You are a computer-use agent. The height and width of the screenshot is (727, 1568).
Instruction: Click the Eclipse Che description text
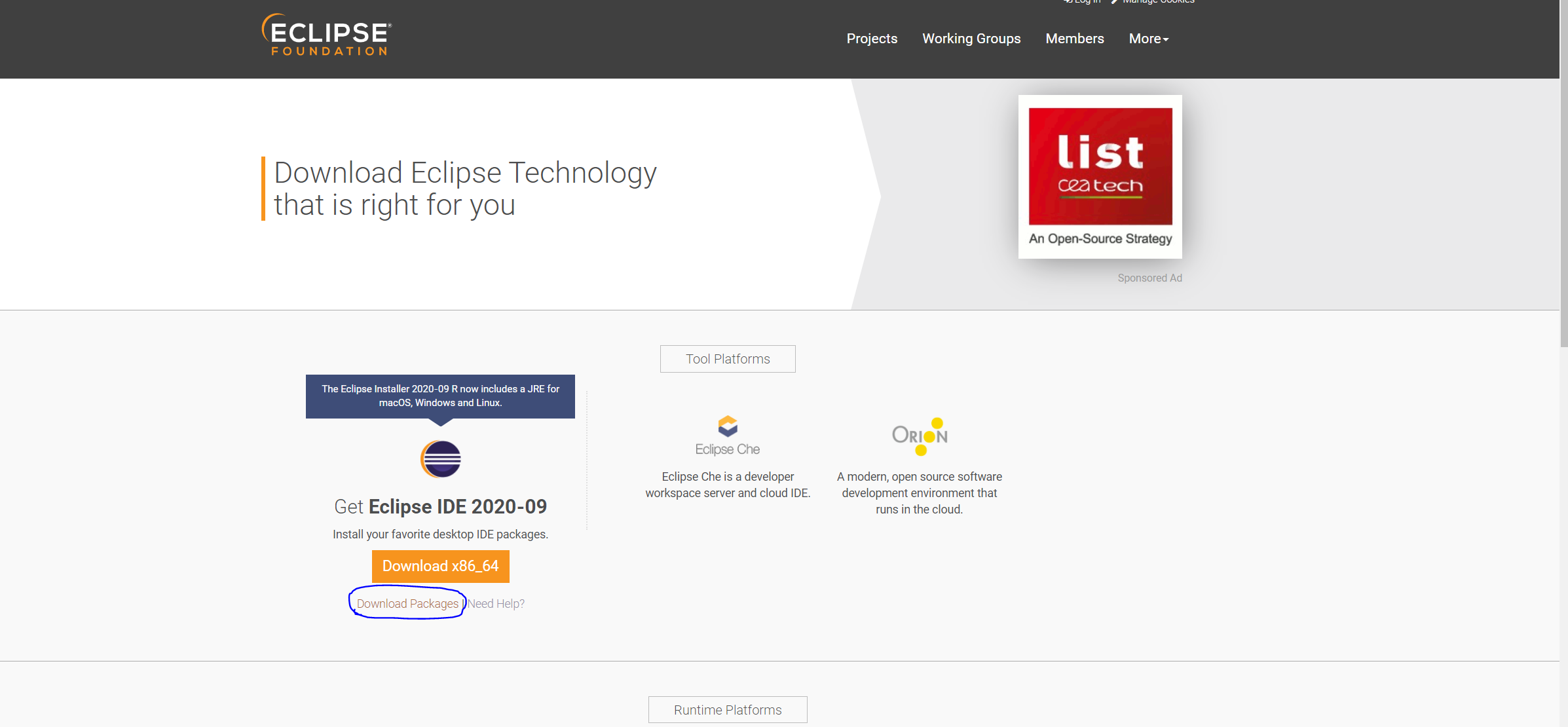click(728, 485)
